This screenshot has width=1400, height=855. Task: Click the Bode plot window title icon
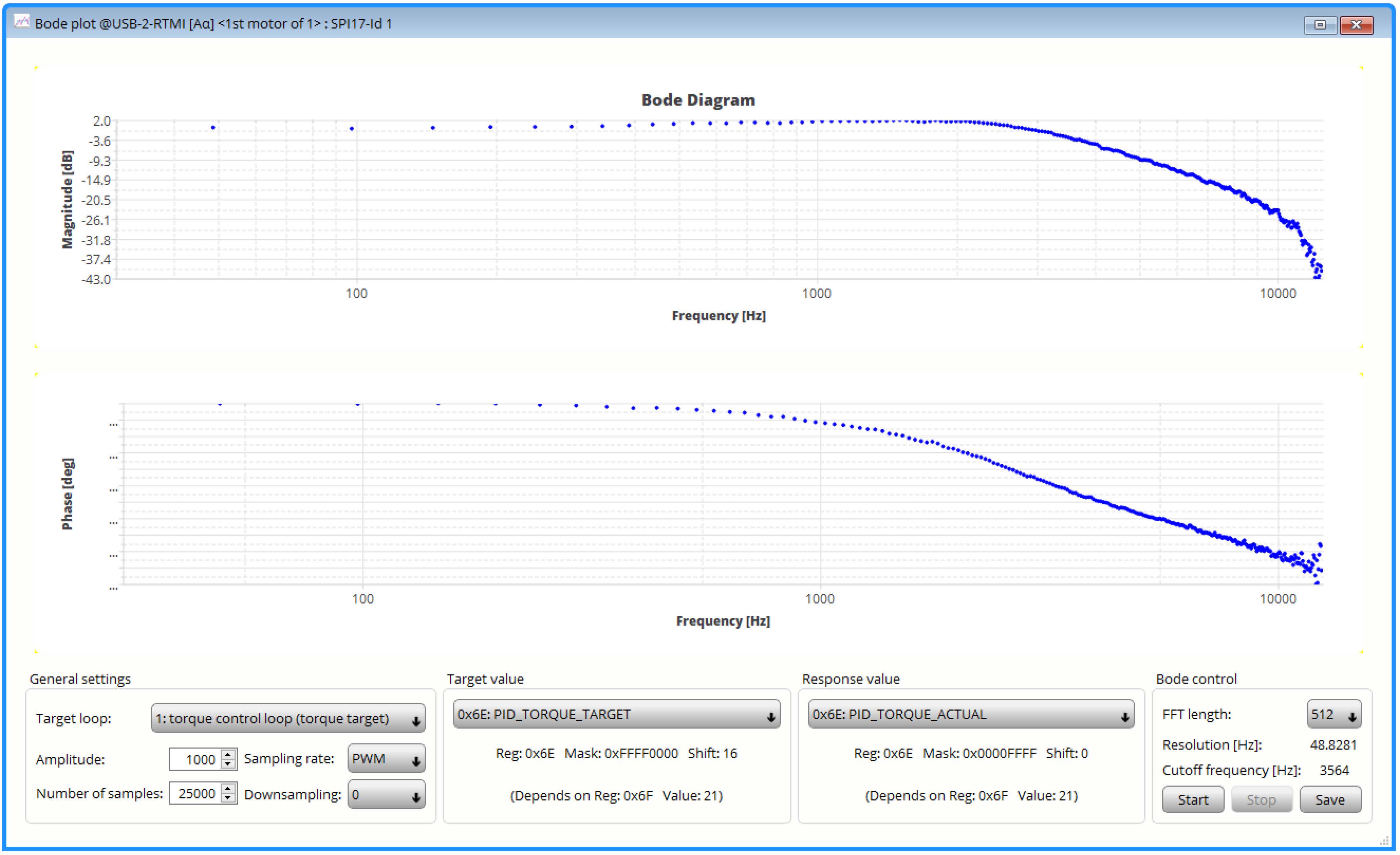(x=22, y=22)
